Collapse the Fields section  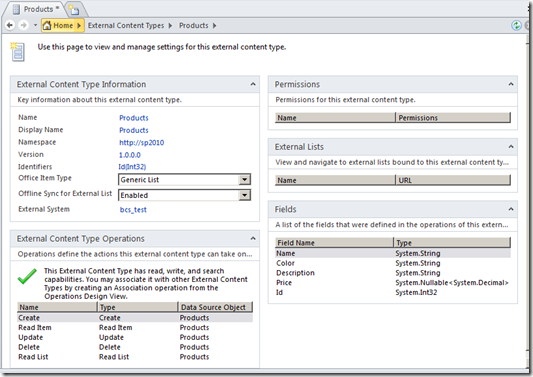pos(511,209)
